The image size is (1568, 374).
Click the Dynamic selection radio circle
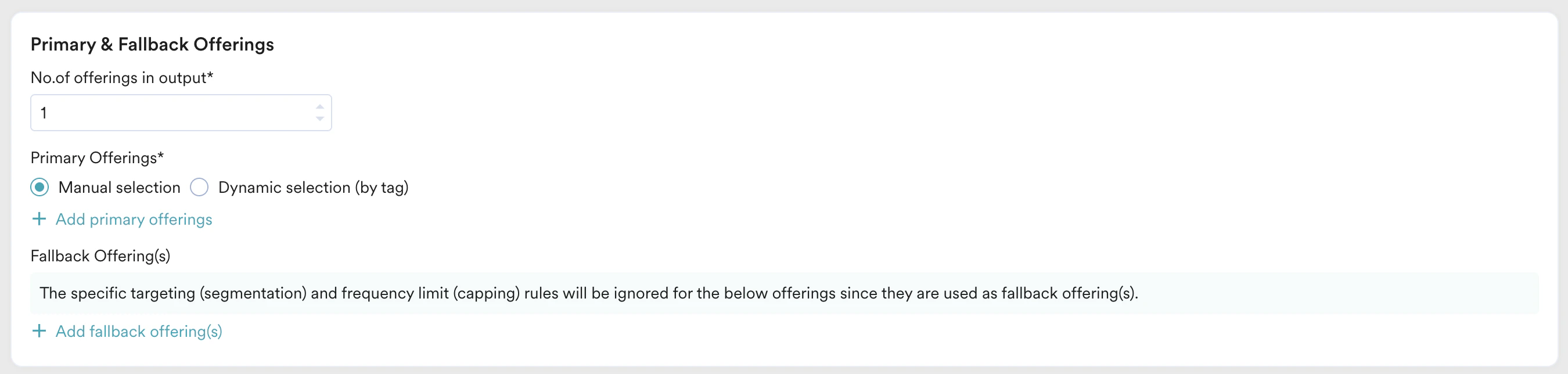199,187
